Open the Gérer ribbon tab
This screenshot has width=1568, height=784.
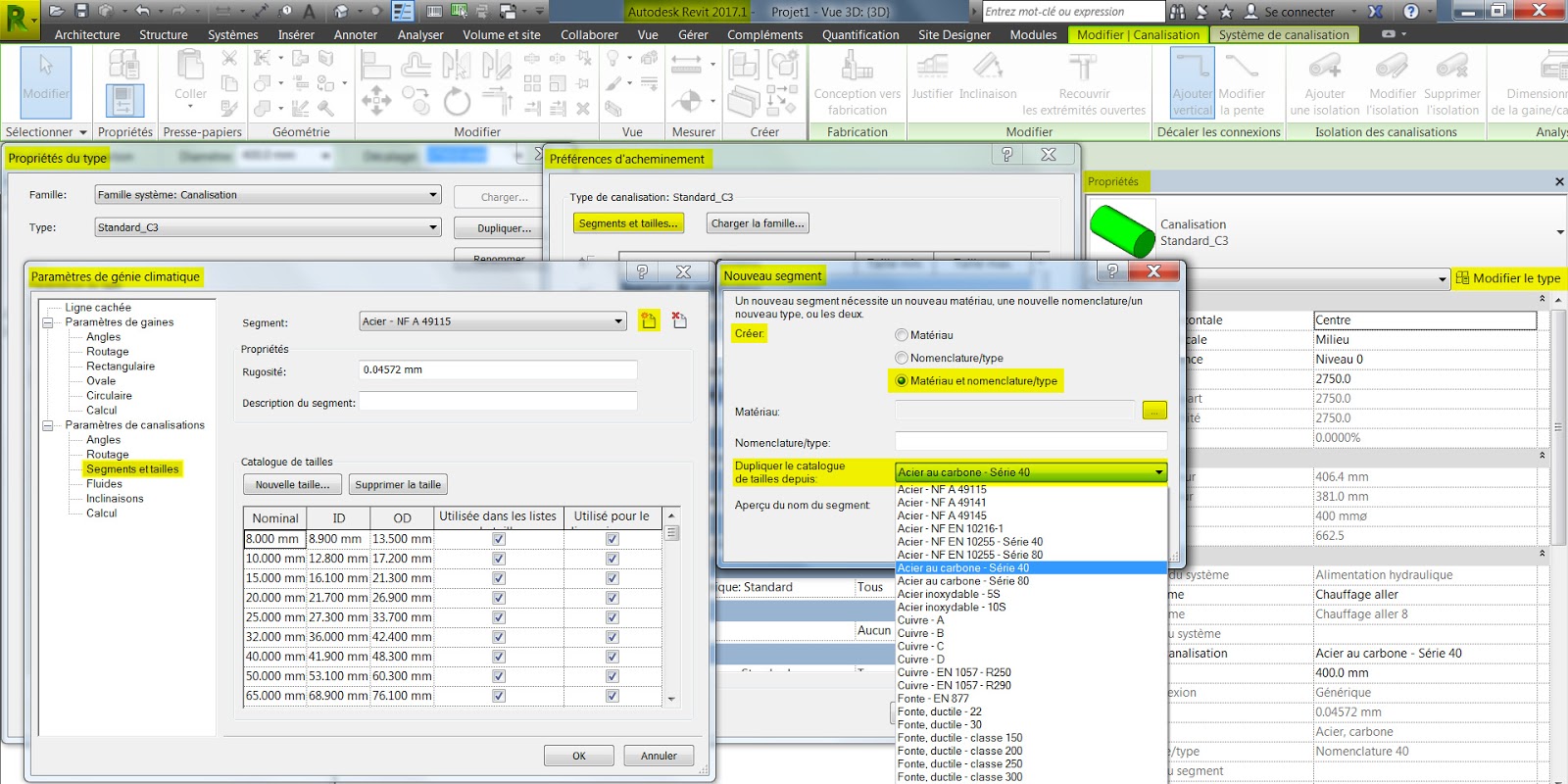(693, 34)
